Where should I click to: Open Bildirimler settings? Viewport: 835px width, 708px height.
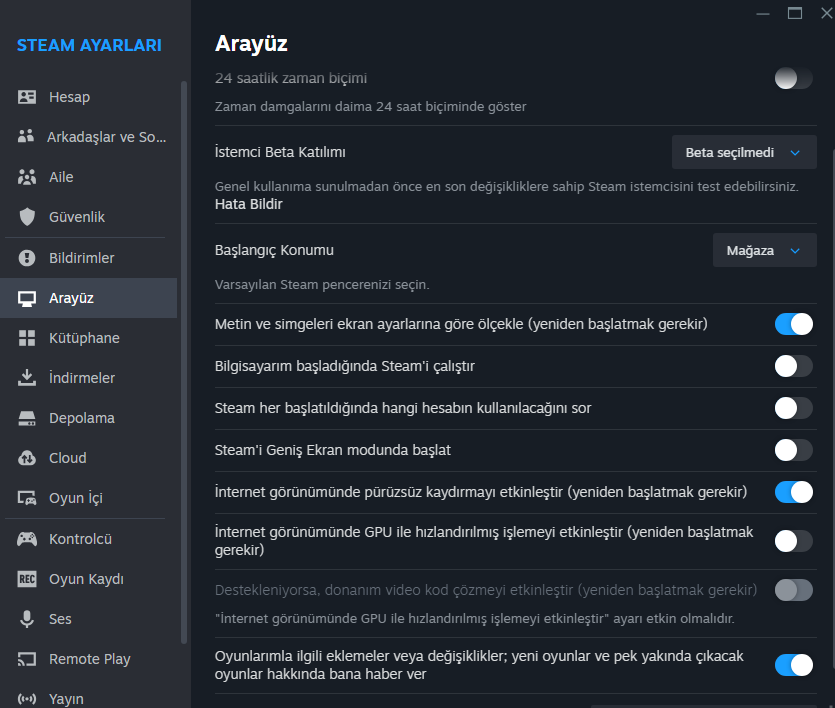pyautogui.click(x=88, y=258)
